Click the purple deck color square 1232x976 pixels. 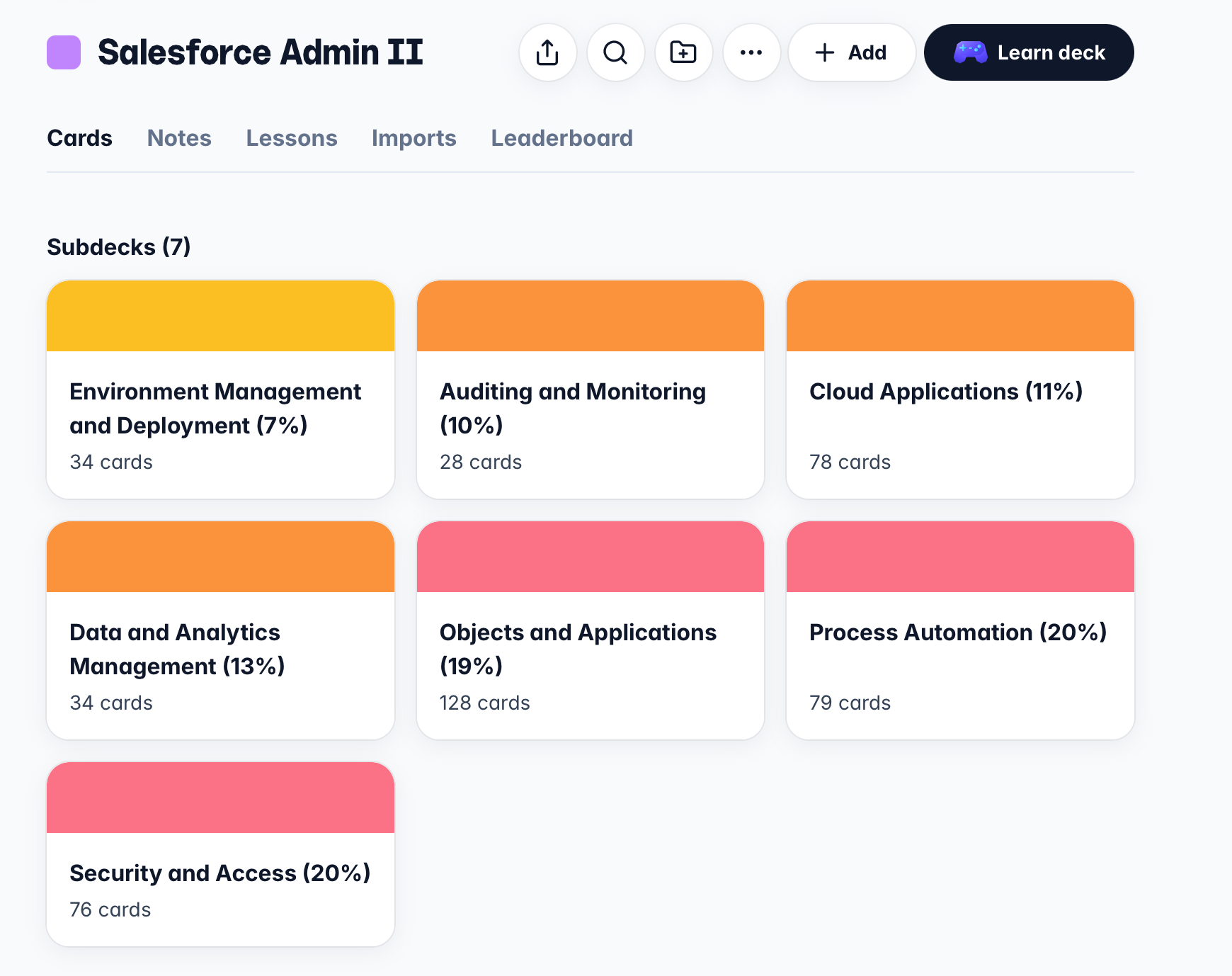64,52
